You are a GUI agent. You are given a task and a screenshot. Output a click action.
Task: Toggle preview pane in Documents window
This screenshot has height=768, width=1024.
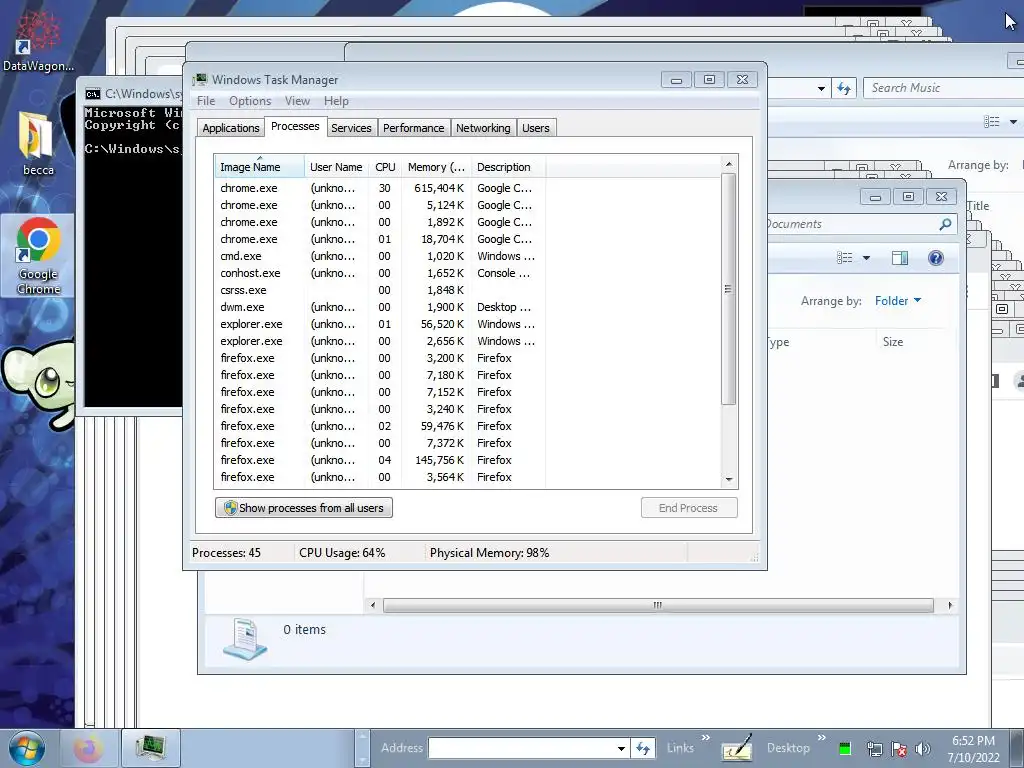[900, 258]
